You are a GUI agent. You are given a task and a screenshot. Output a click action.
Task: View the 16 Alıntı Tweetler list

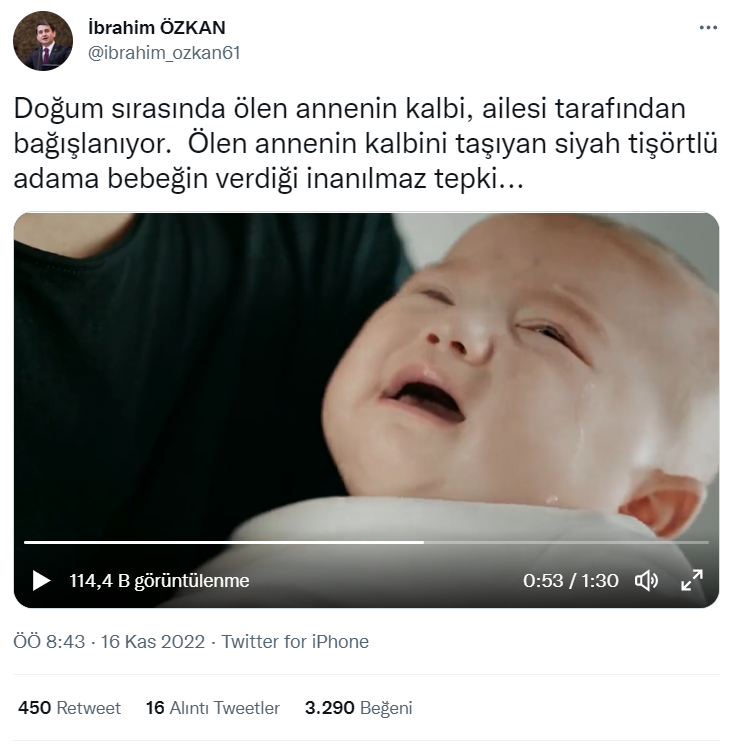pyautogui.click(x=212, y=708)
